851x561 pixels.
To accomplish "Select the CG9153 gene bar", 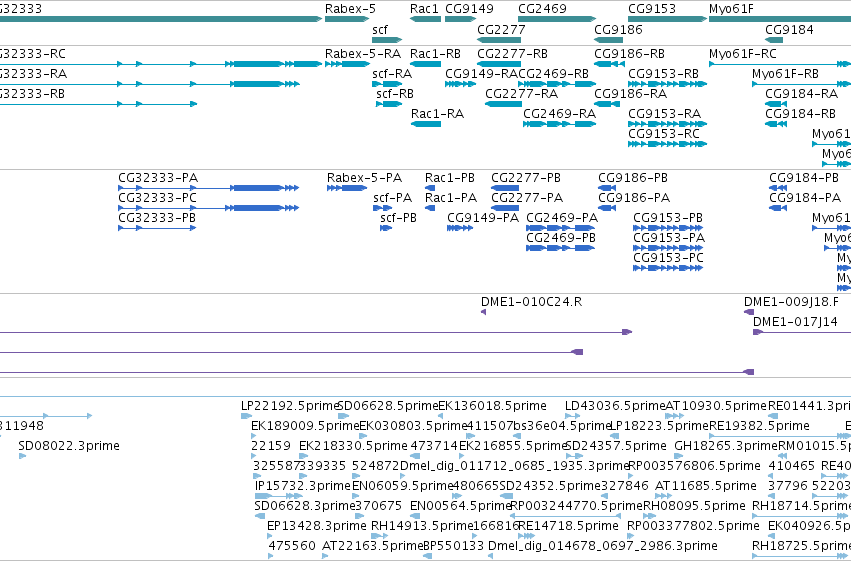I will (x=668, y=19).
